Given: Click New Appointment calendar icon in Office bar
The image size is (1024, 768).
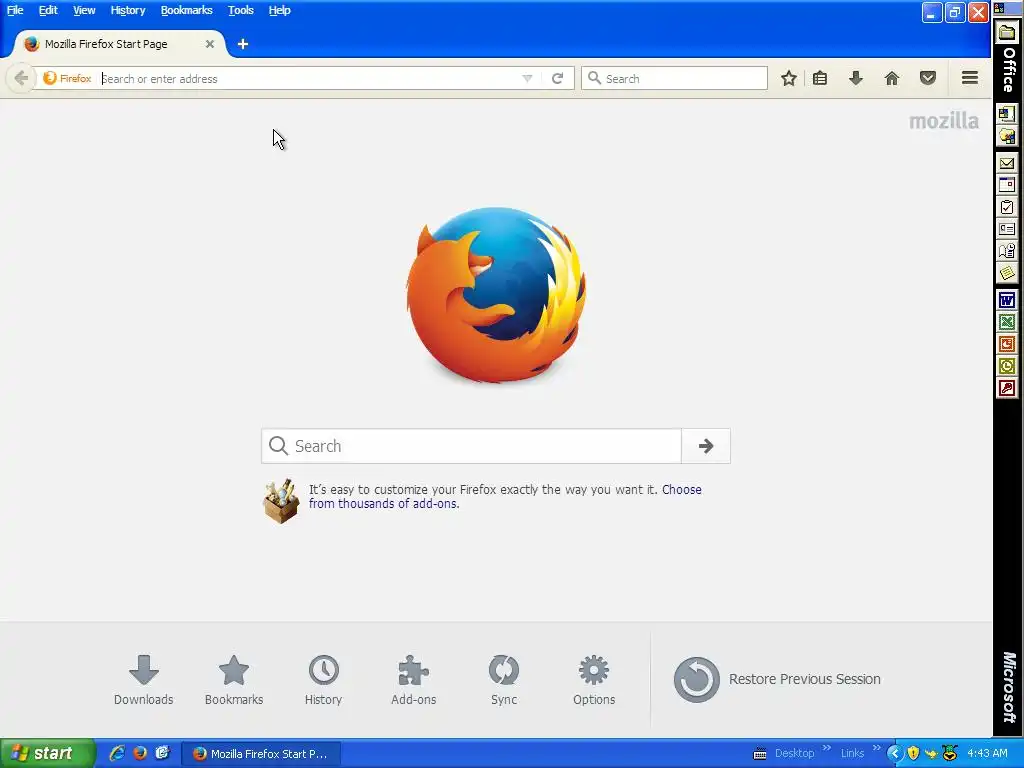Looking at the screenshot, I should 1006,185.
